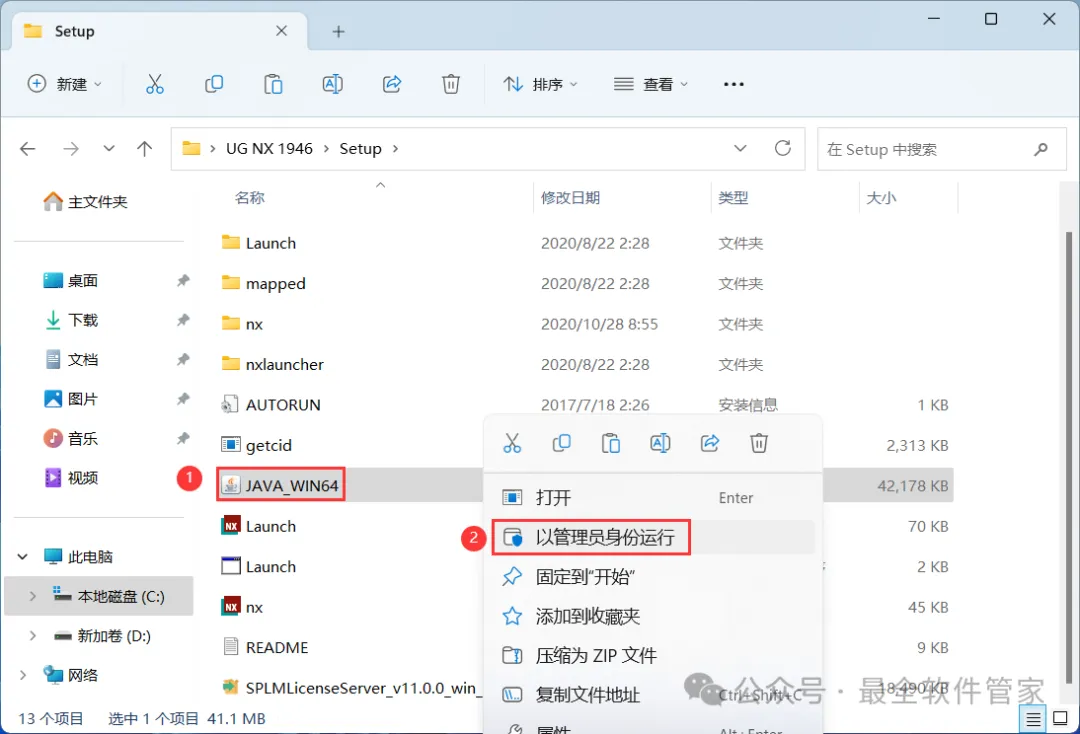Open the 排序 (Sort) dropdown
Image resolution: width=1080 pixels, height=734 pixels.
pyautogui.click(x=541, y=84)
